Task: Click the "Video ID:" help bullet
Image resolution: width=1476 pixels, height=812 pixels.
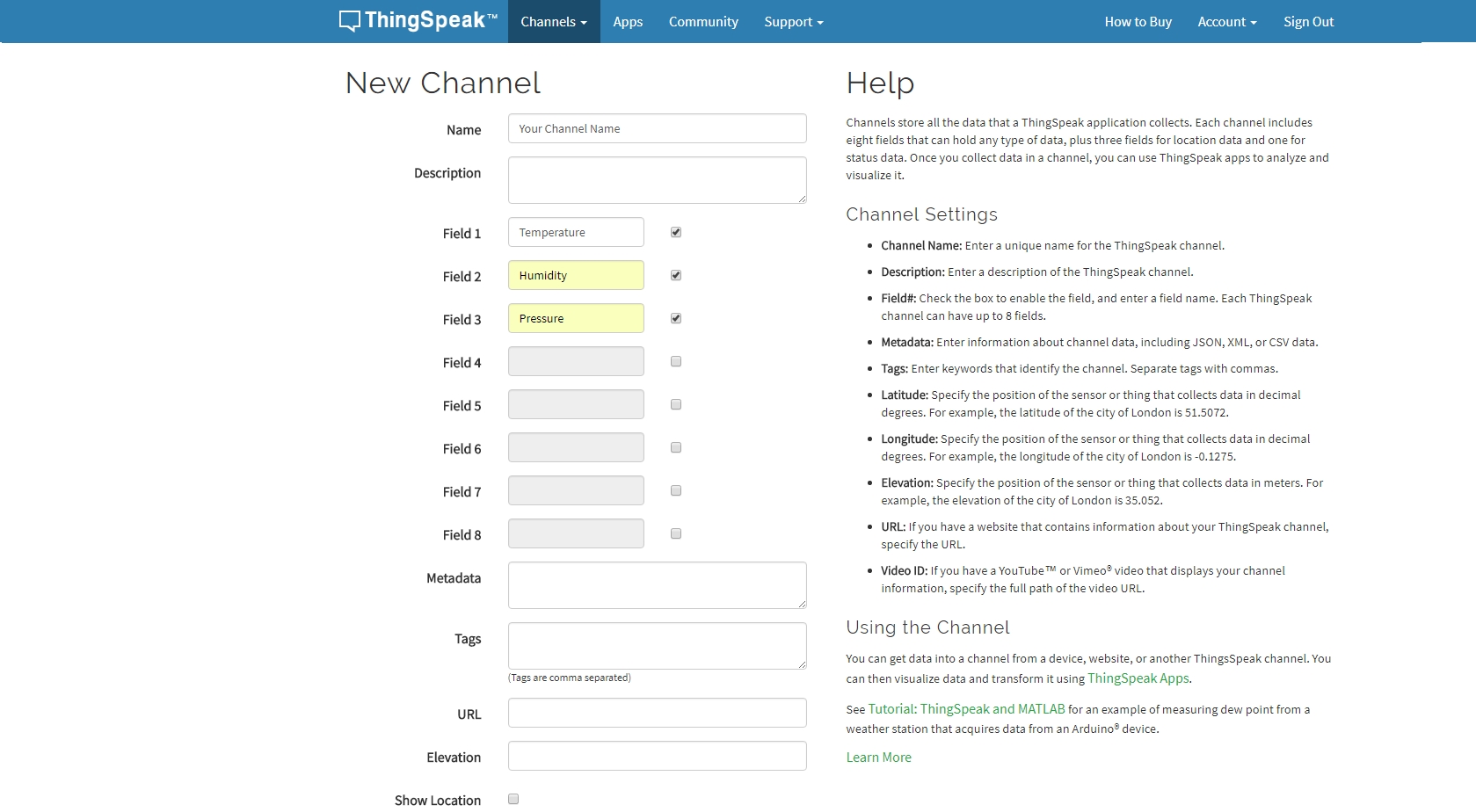Action: pos(1083,580)
